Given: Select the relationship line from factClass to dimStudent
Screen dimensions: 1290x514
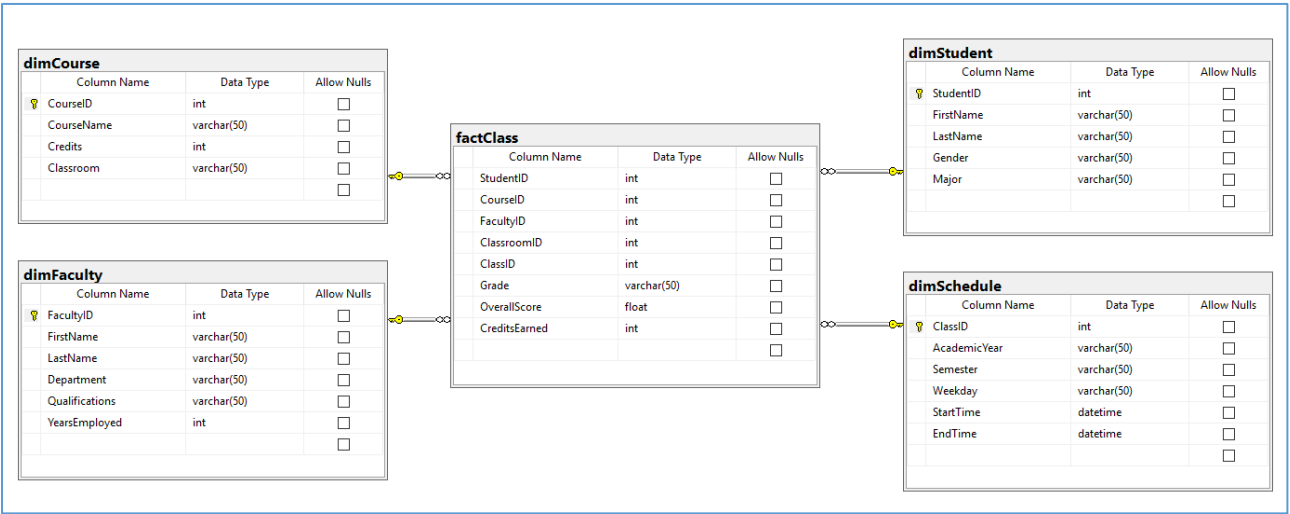Looking at the screenshot, I should tap(861, 172).
